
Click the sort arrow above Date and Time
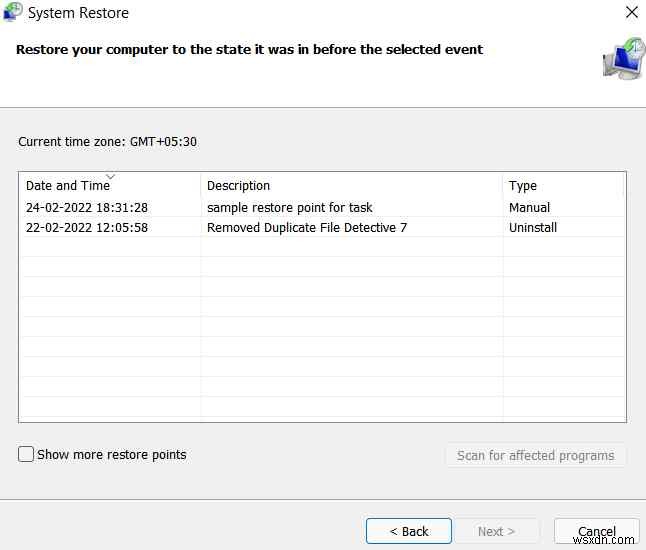(x=110, y=176)
